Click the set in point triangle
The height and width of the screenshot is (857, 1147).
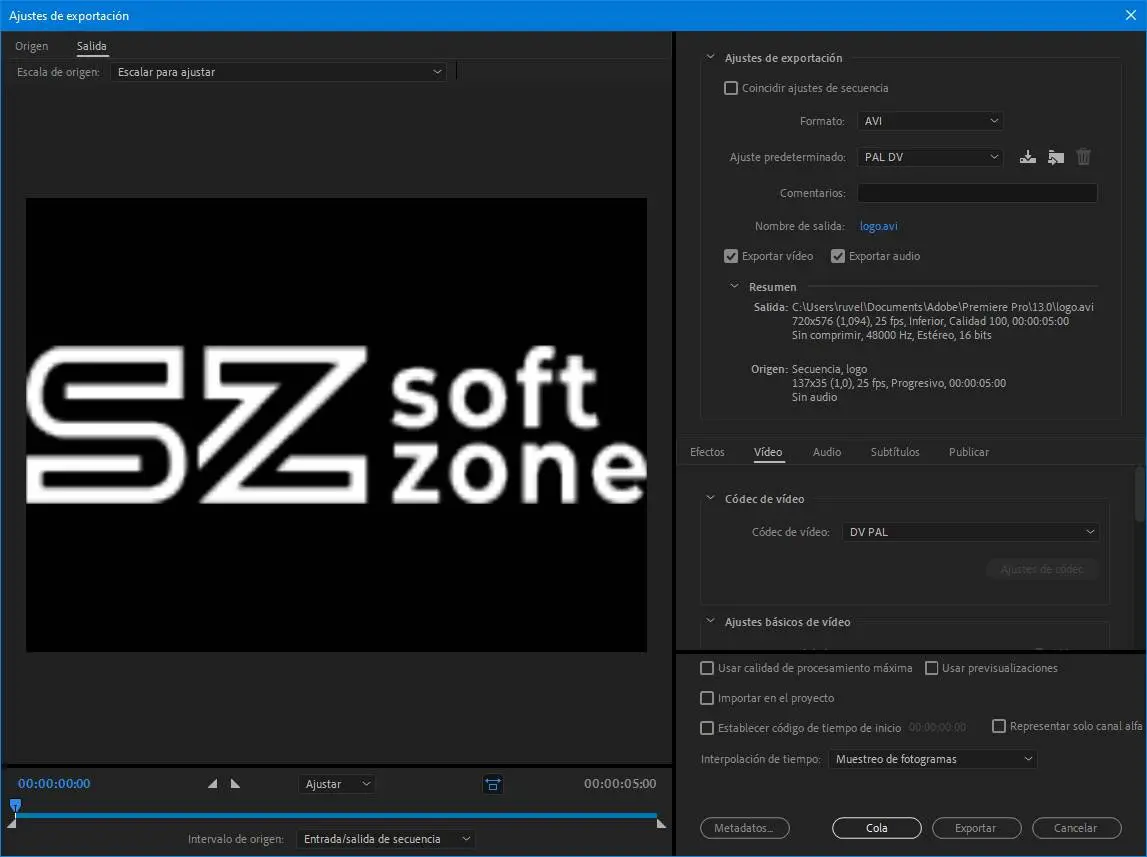(212, 784)
